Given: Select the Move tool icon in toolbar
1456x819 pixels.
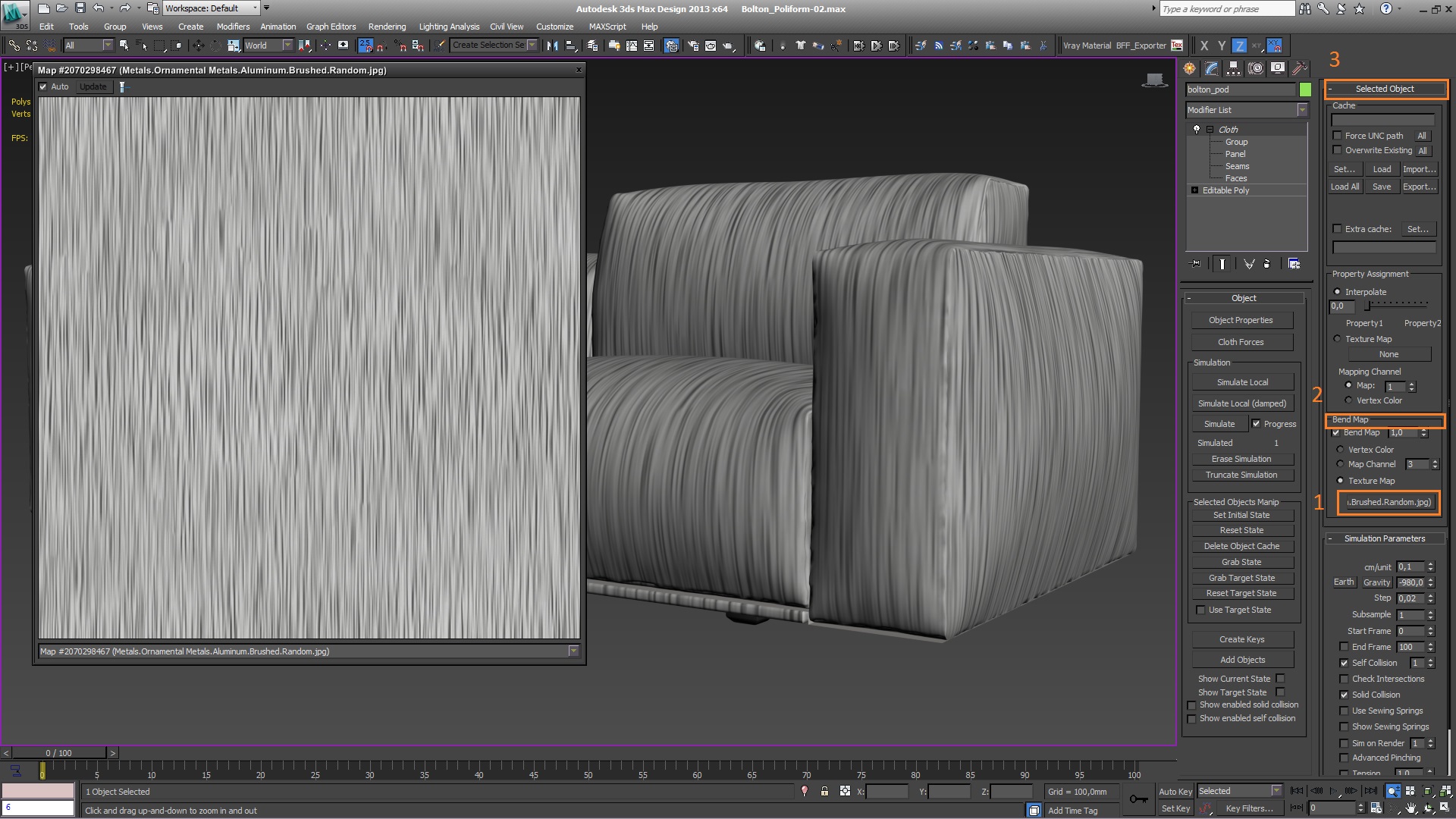Looking at the screenshot, I should point(199,46).
